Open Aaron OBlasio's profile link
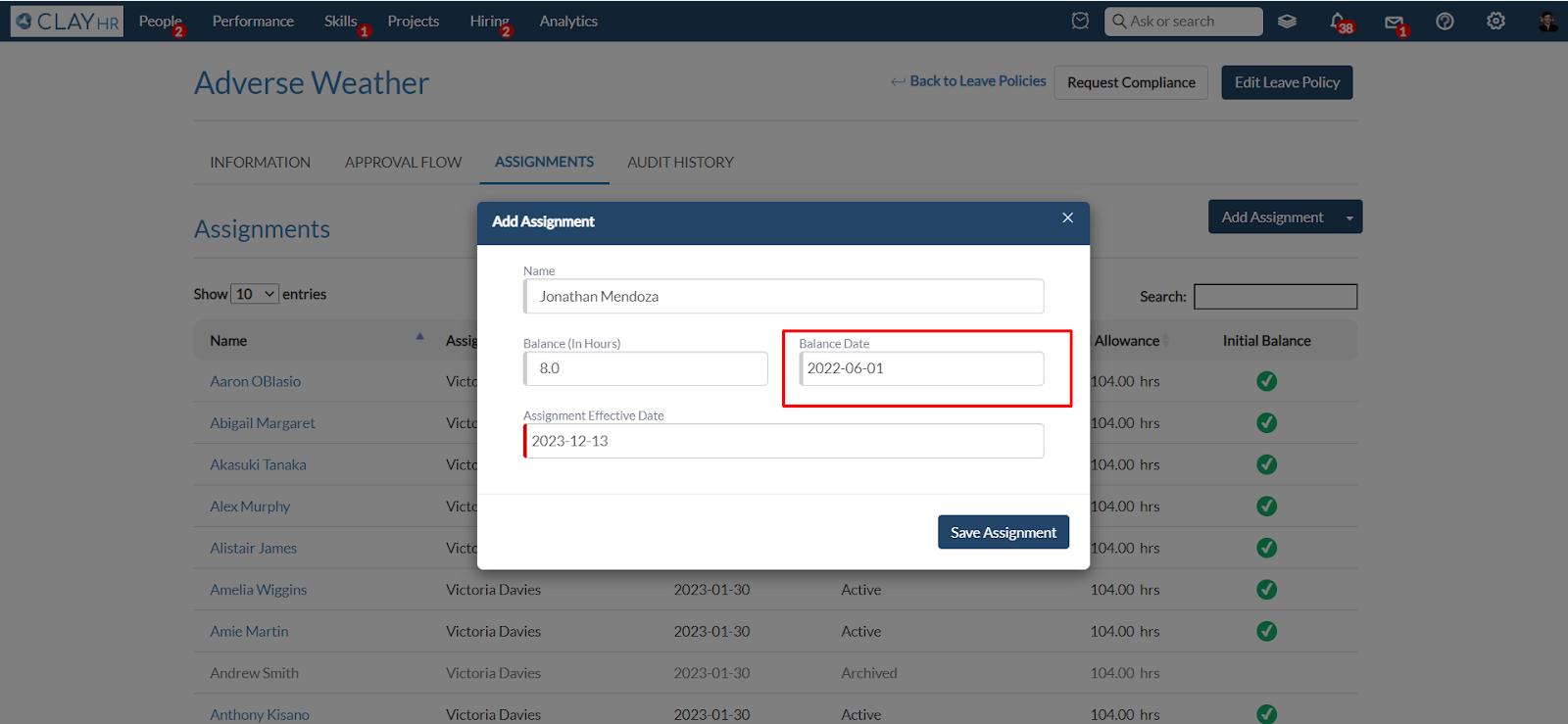The width and height of the screenshot is (1568, 724). pyautogui.click(x=255, y=381)
